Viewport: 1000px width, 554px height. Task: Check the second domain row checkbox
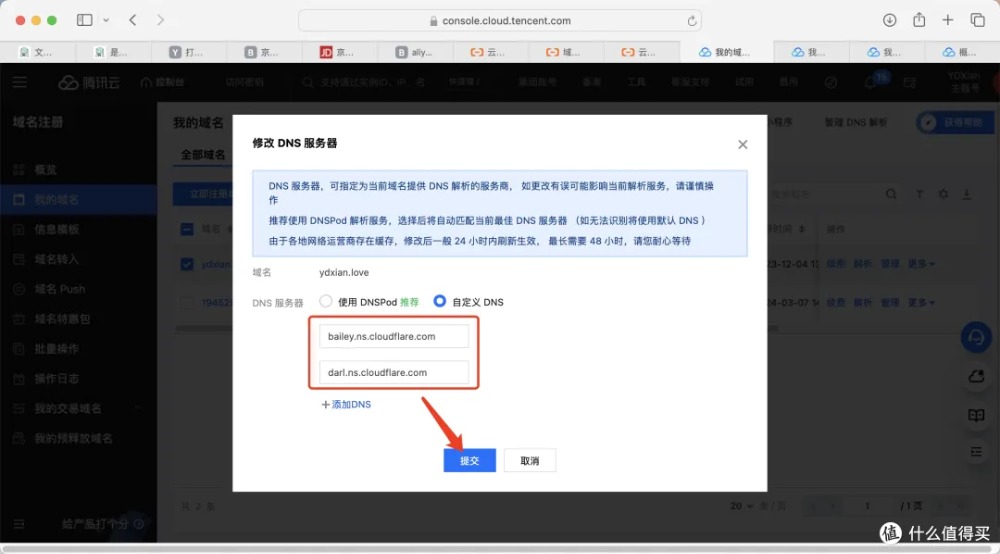click(x=187, y=302)
